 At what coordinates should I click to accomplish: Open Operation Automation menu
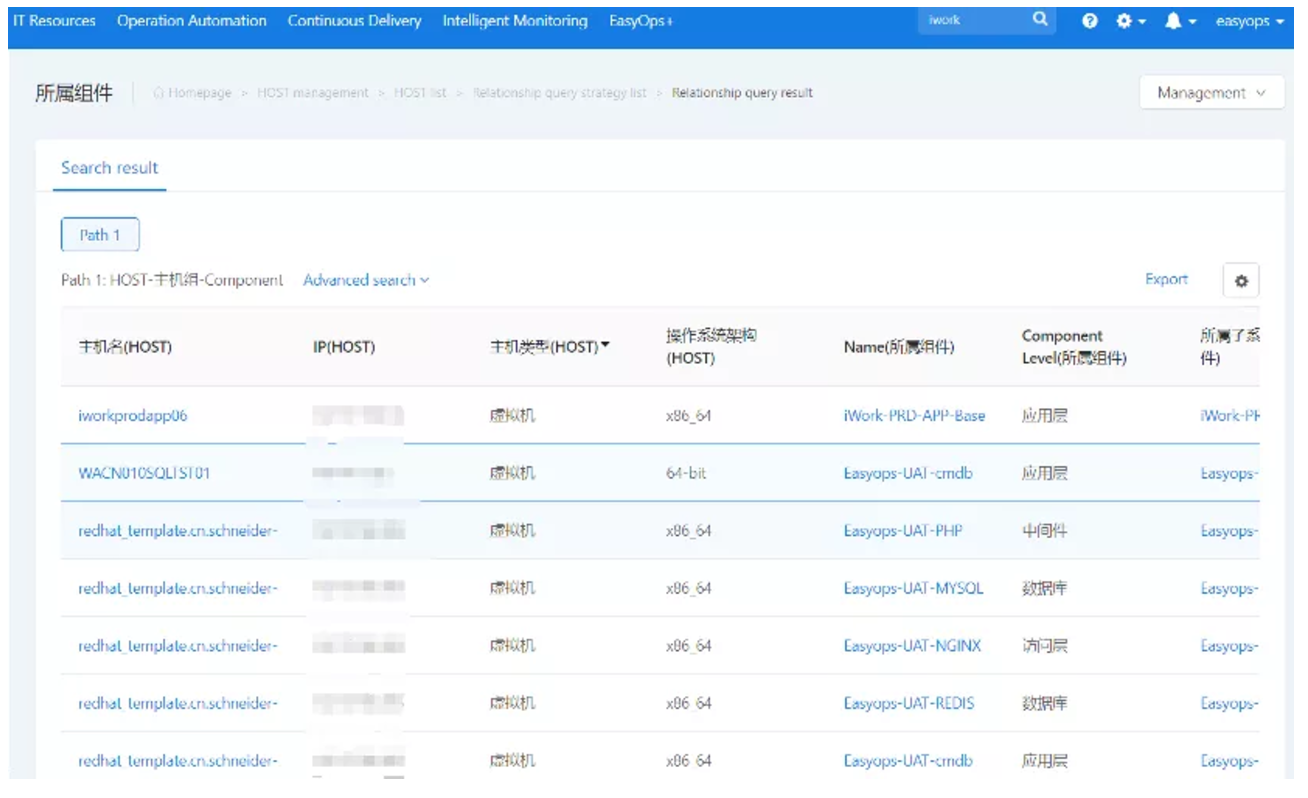click(192, 21)
